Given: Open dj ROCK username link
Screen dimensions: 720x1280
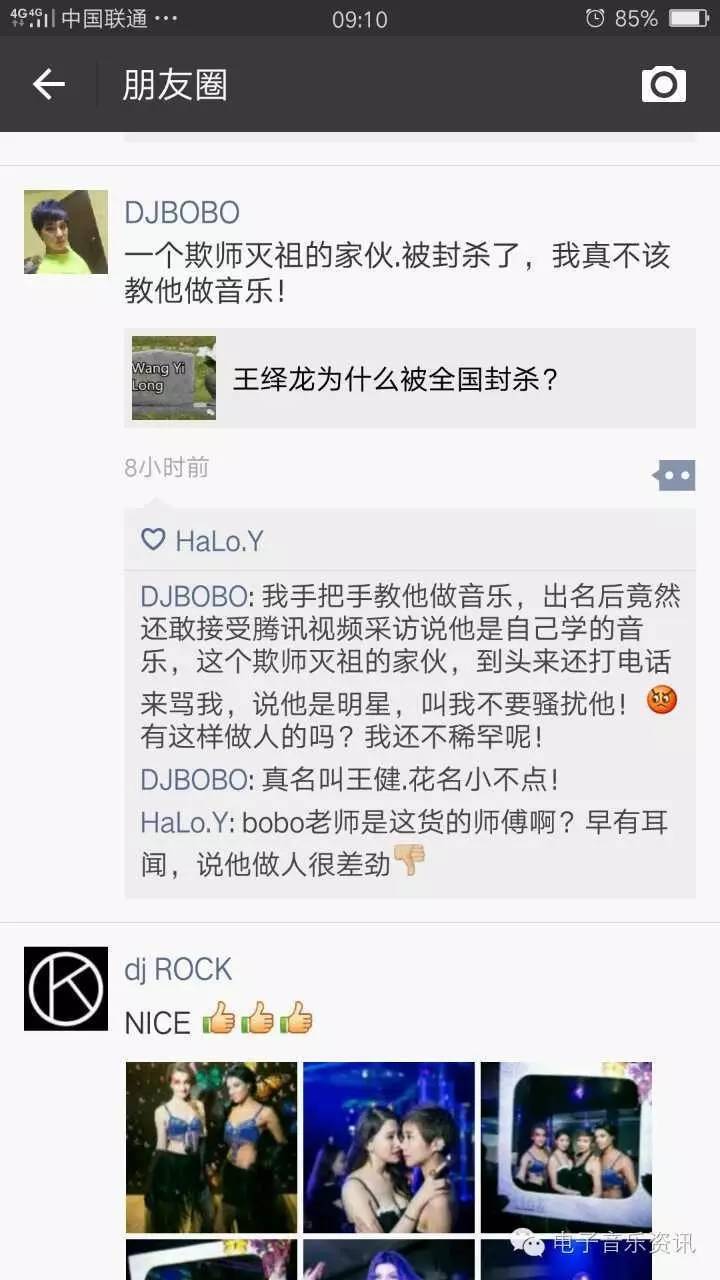Looking at the screenshot, I should tap(178, 968).
